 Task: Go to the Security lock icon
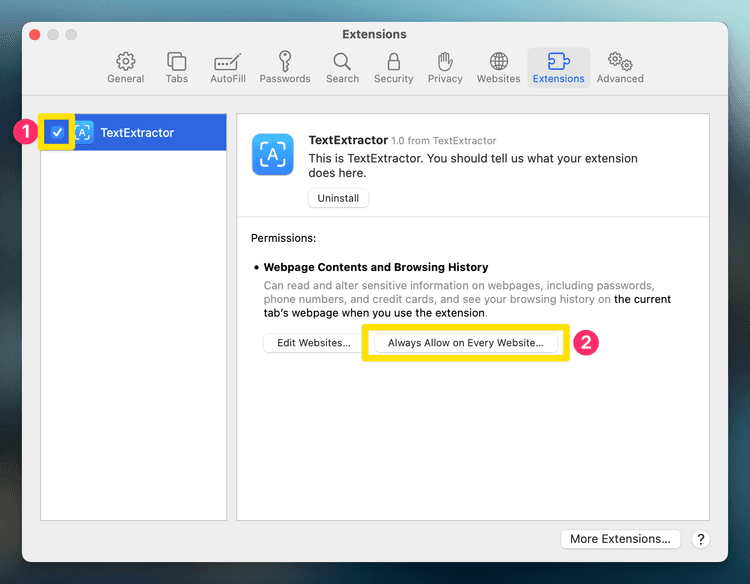[394, 62]
